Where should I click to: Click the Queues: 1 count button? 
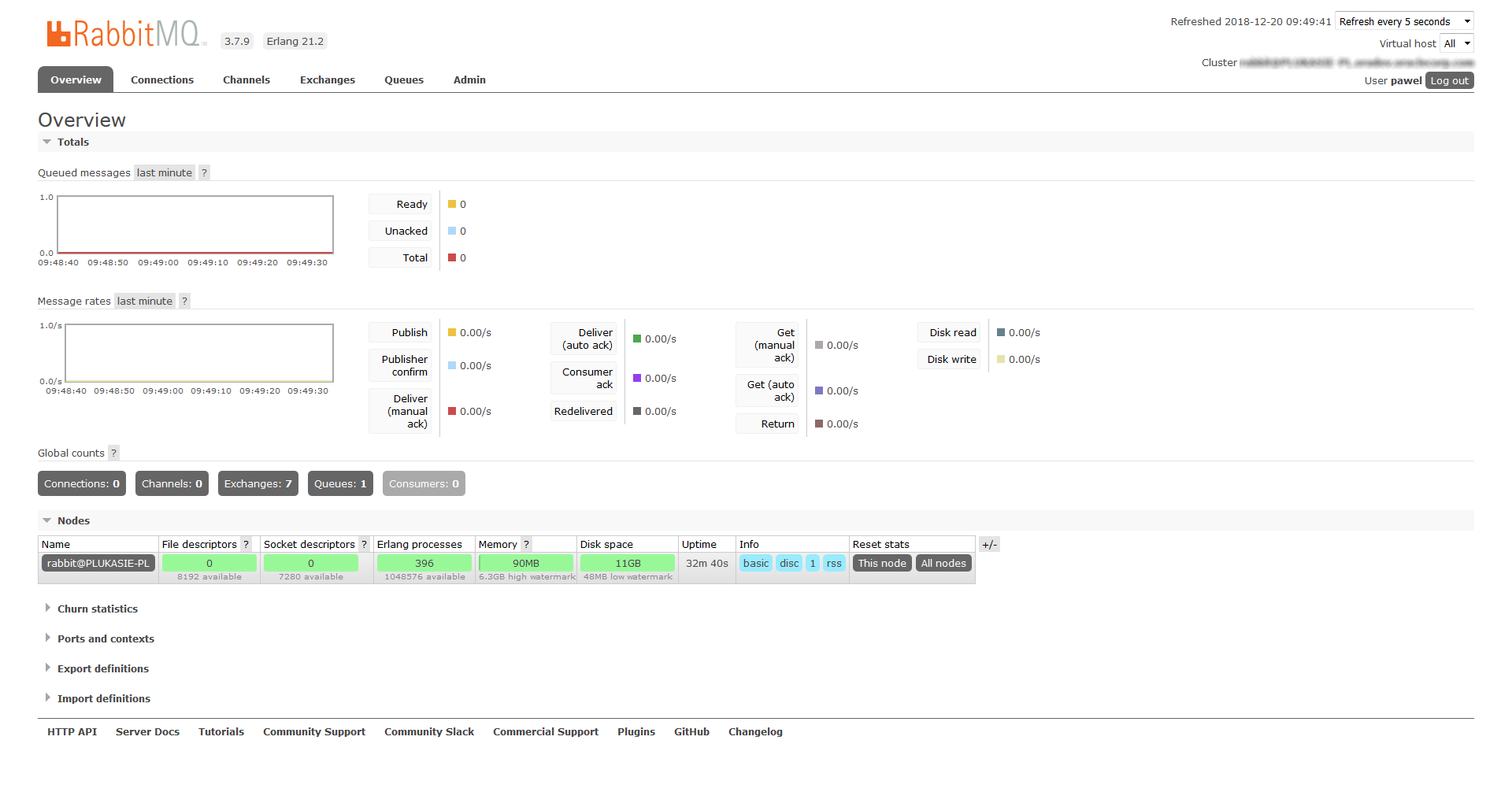click(x=340, y=483)
